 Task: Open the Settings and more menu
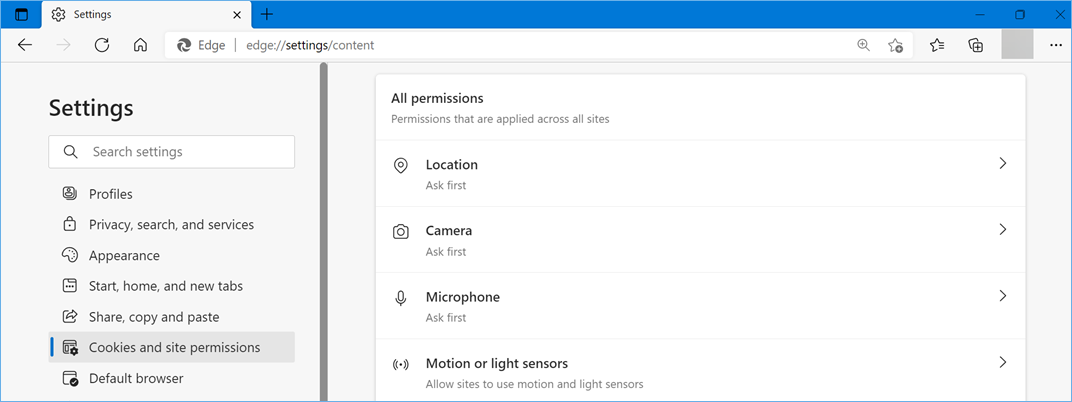click(1056, 45)
